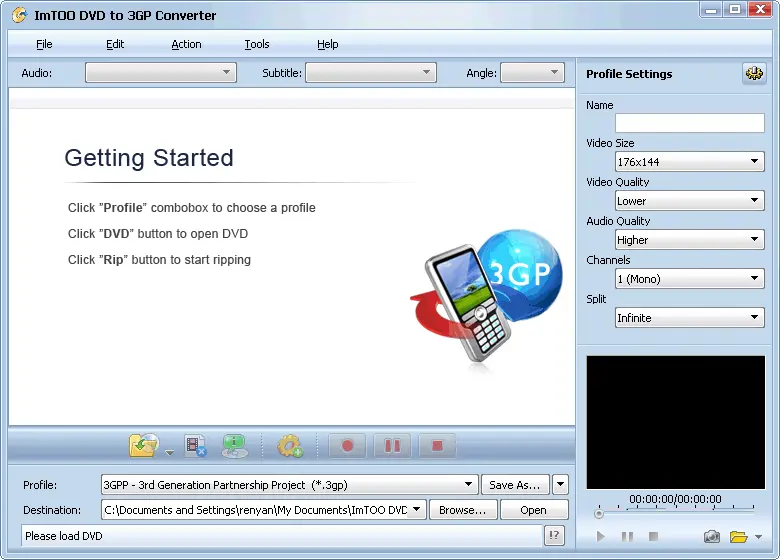Open the Audio Quality Higher dropdown
Screen dimensions: 780x560
pos(689,240)
